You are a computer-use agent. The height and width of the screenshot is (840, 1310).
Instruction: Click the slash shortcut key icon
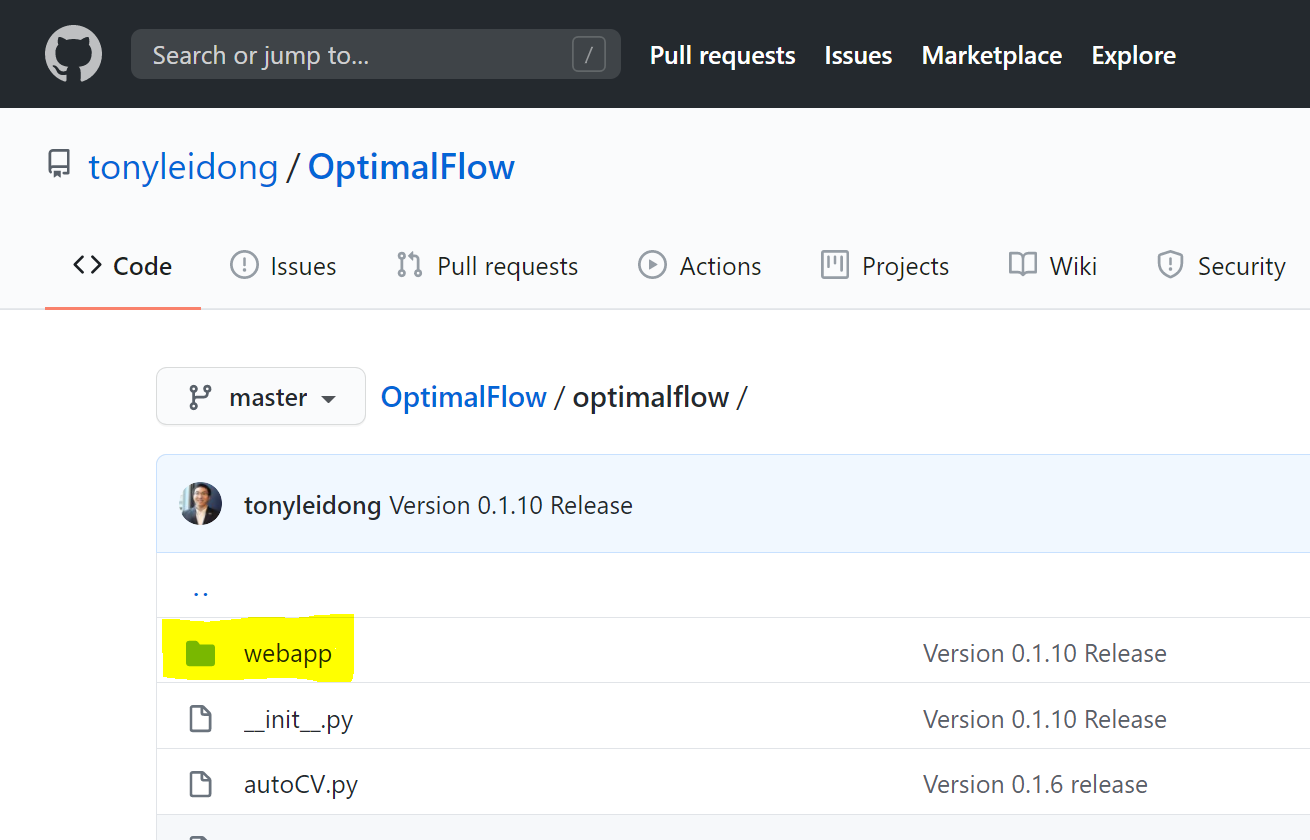coord(588,54)
